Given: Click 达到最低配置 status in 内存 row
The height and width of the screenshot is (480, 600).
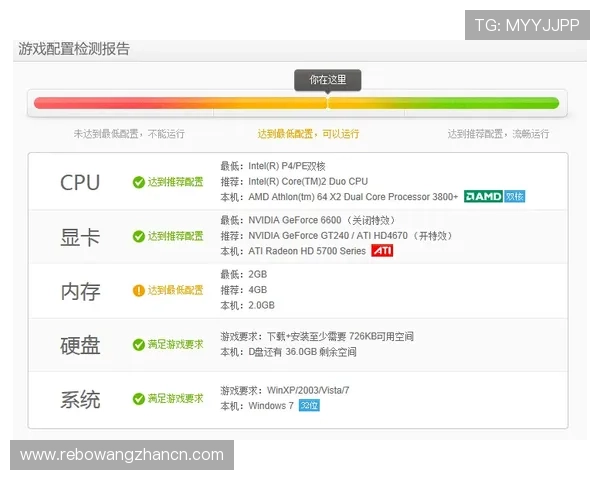Looking at the screenshot, I should (x=176, y=291).
